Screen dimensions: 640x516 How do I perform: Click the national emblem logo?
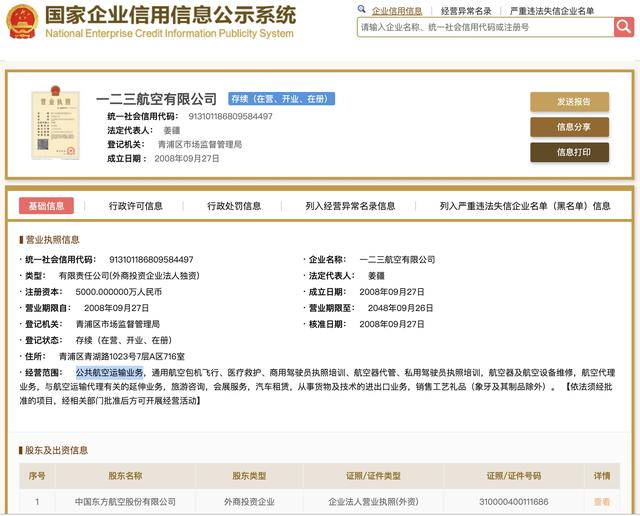[x=22, y=21]
